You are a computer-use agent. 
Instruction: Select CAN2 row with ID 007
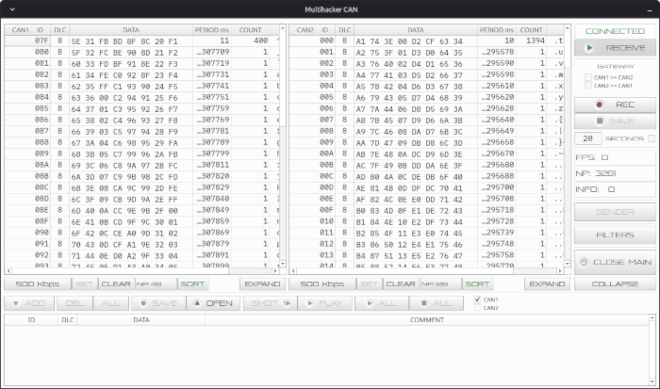pyautogui.click(x=427, y=120)
